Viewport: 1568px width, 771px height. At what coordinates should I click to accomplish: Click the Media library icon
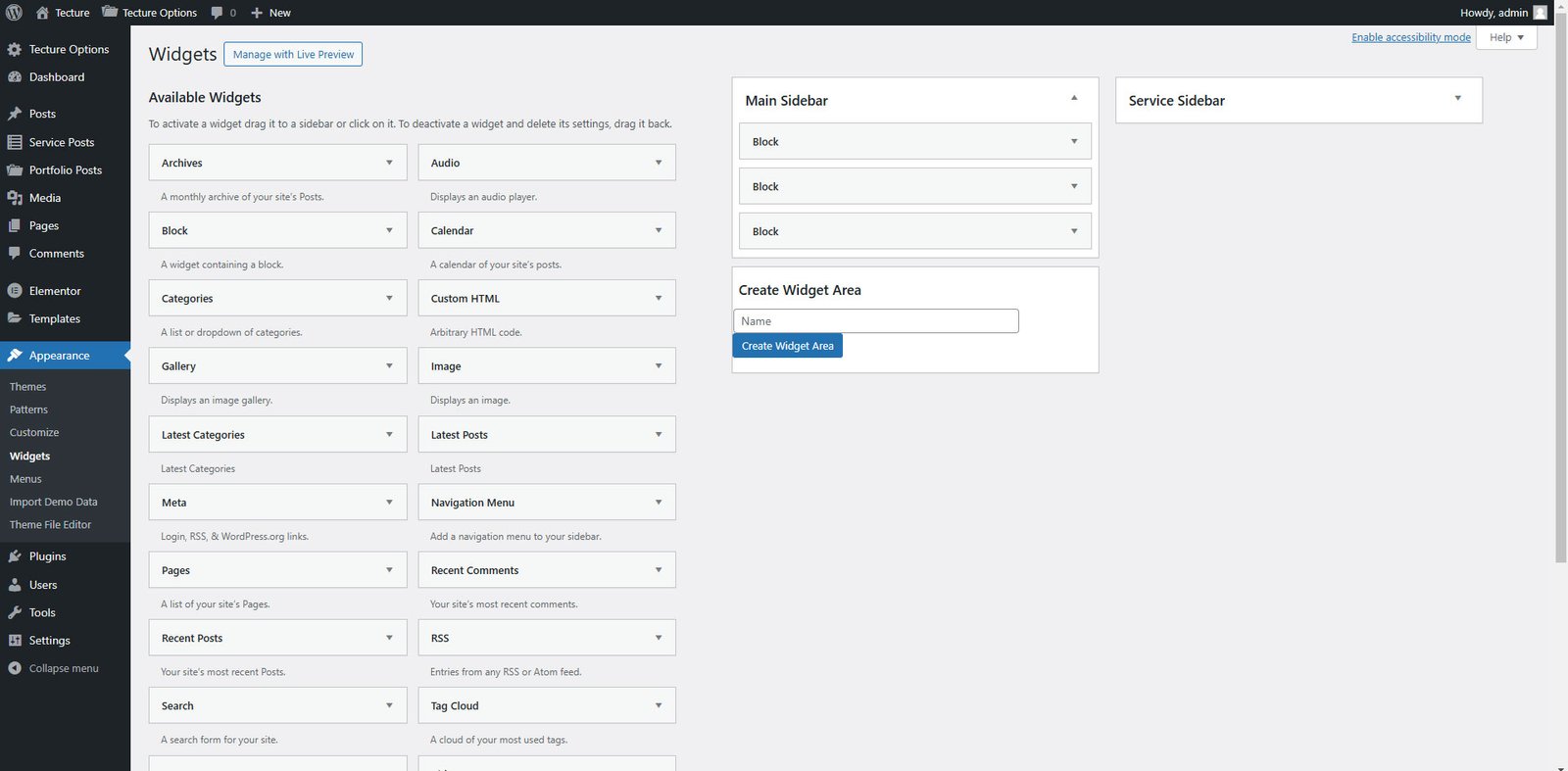(x=15, y=198)
